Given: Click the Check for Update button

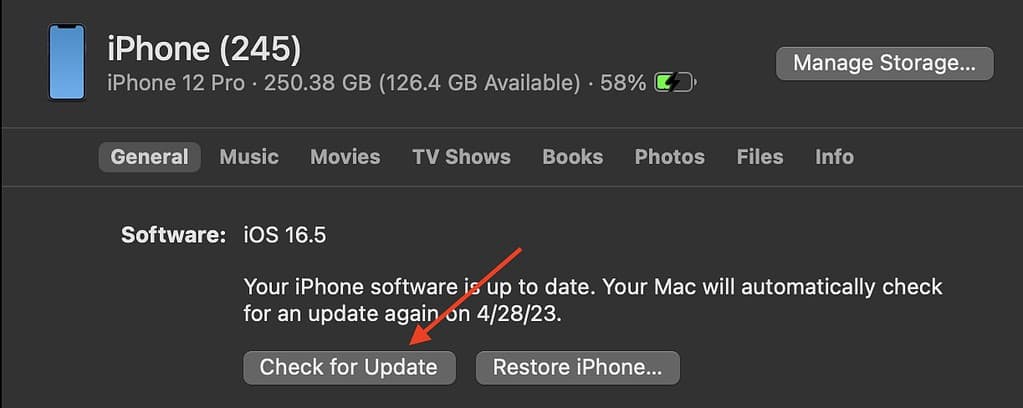Looking at the screenshot, I should [349, 367].
